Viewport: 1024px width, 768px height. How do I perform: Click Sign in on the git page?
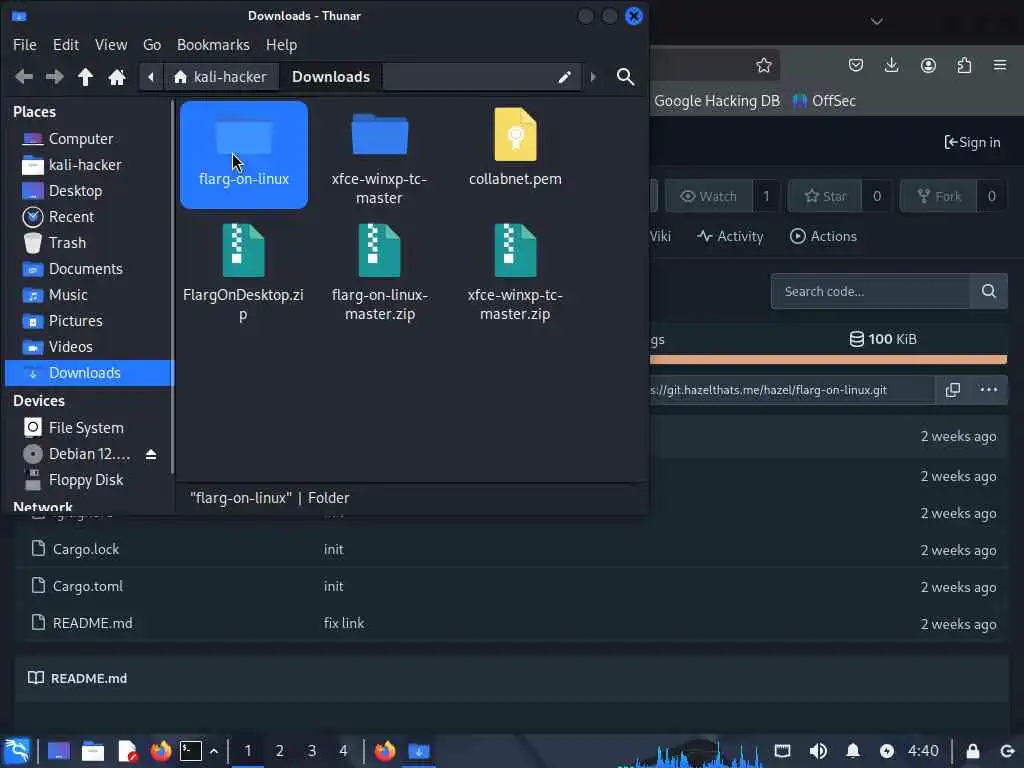click(x=972, y=142)
